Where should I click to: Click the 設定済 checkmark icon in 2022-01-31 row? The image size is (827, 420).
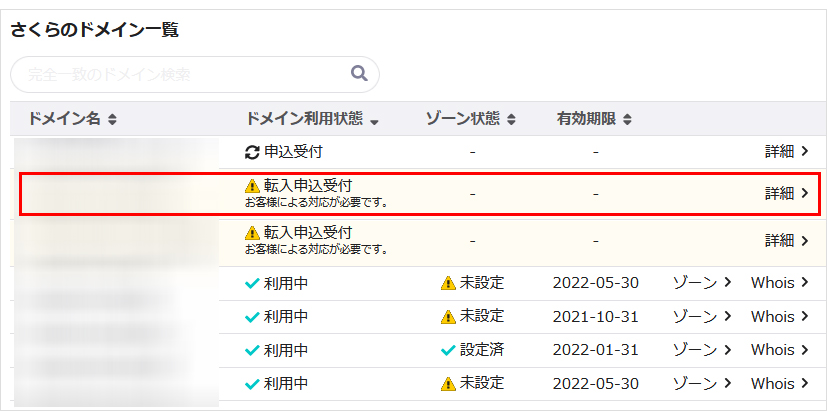coord(448,350)
